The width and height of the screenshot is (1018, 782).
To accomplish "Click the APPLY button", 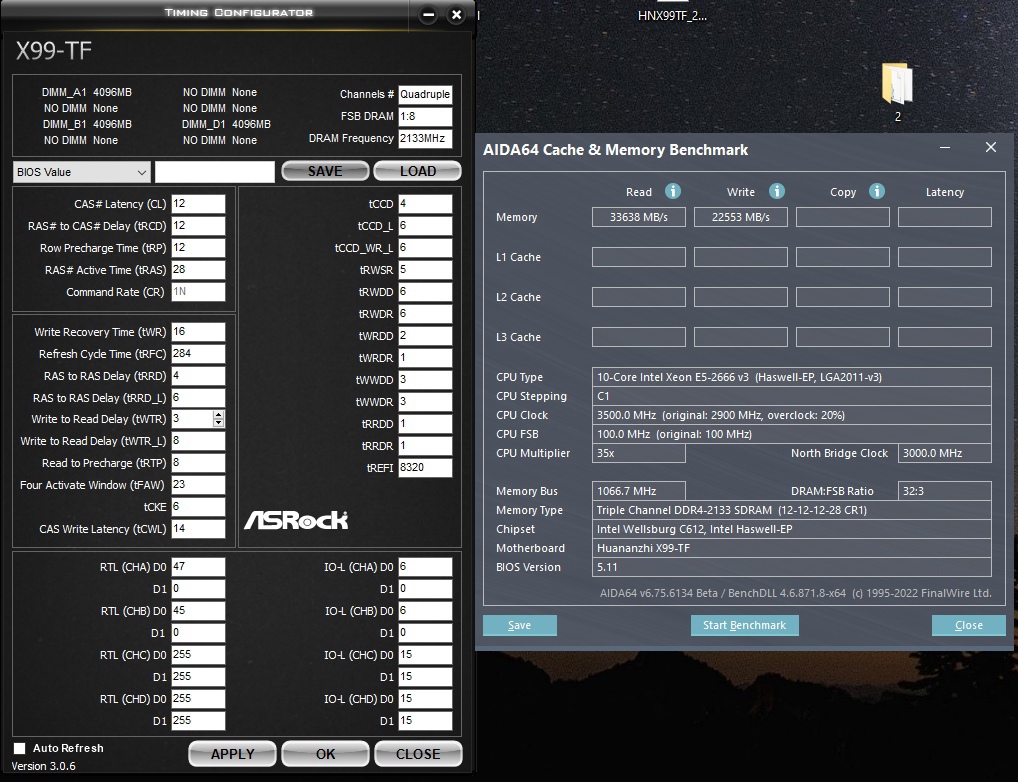I will (232, 754).
